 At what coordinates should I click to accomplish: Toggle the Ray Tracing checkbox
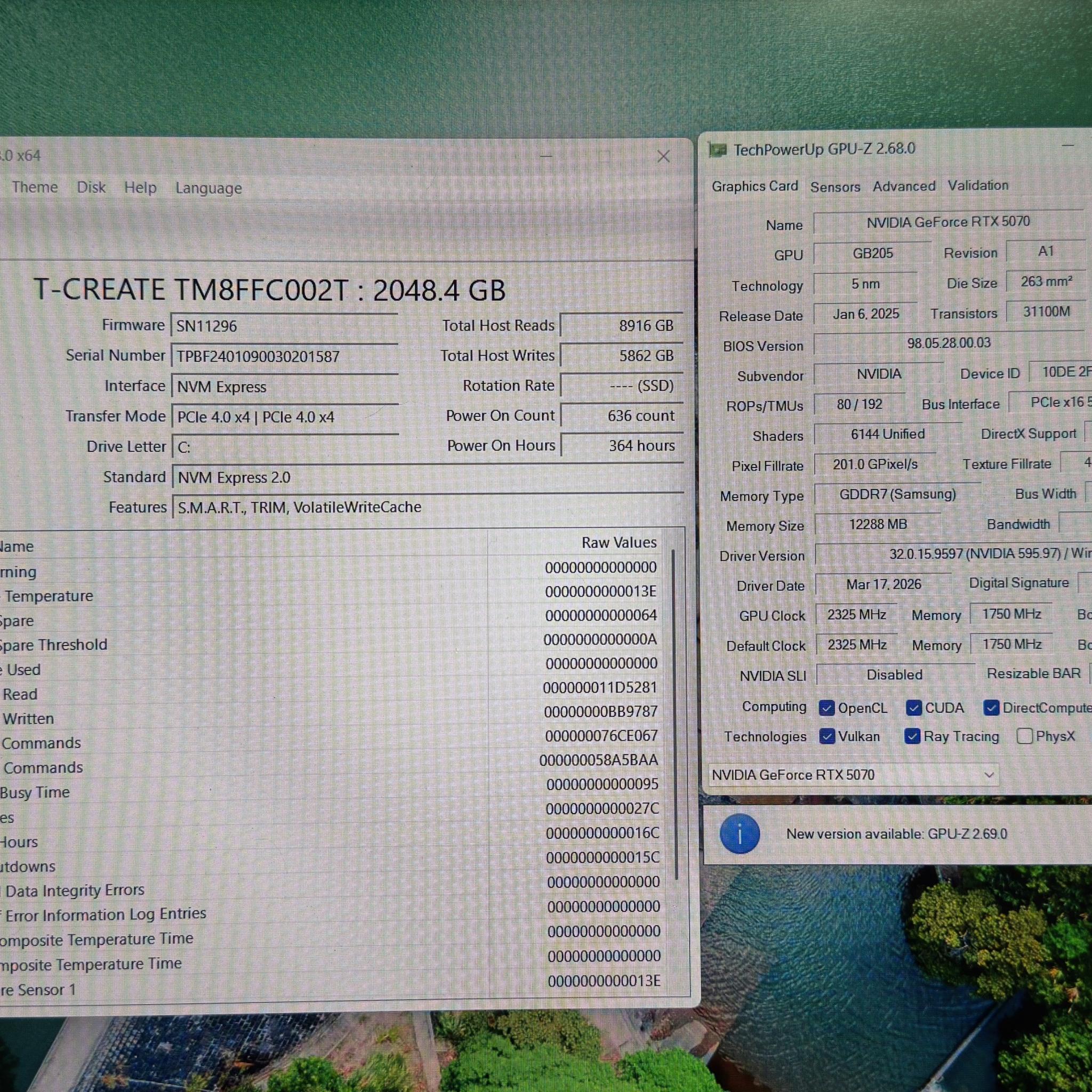[x=912, y=736]
